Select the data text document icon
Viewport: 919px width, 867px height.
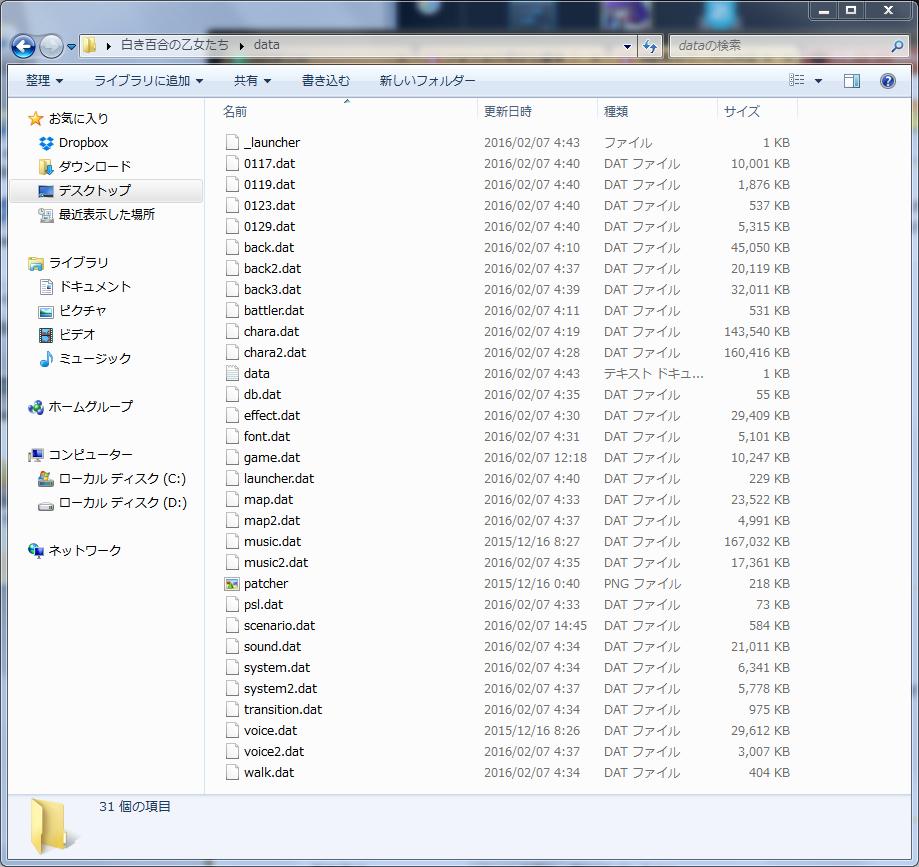(x=232, y=373)
